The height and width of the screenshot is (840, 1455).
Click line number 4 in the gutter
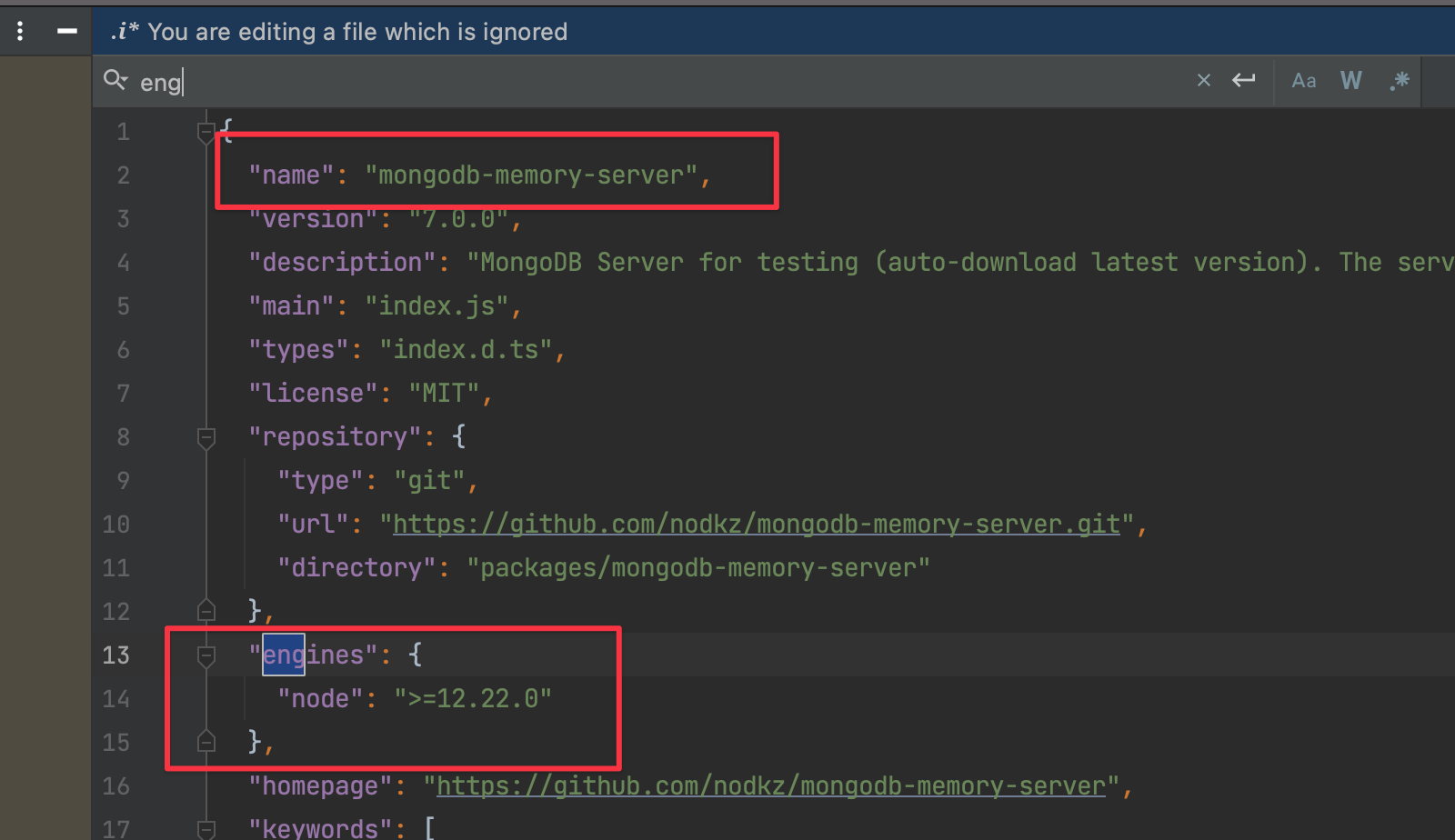coord(123,263)
